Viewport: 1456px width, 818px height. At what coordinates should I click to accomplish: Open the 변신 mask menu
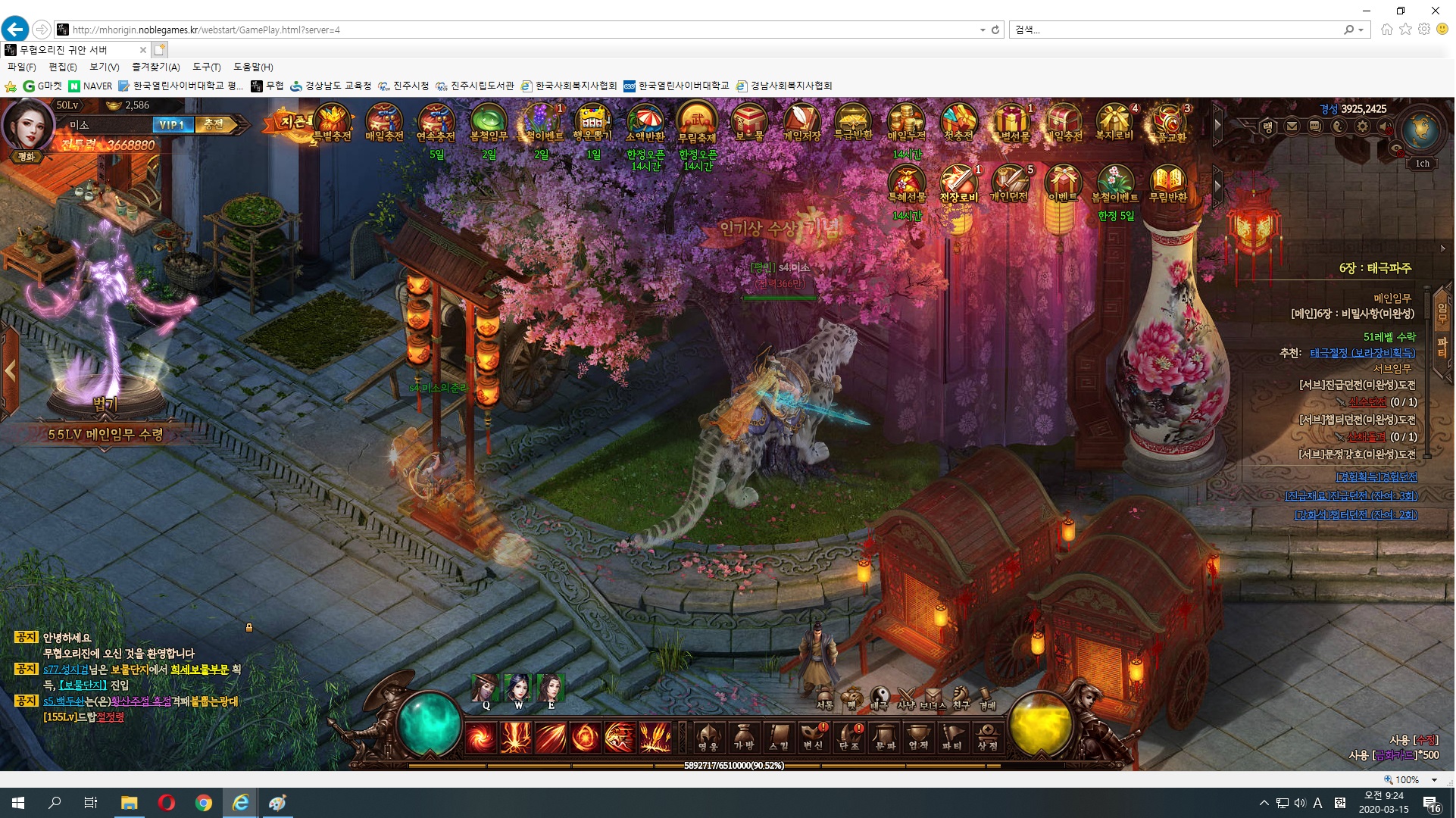[814, 737]
